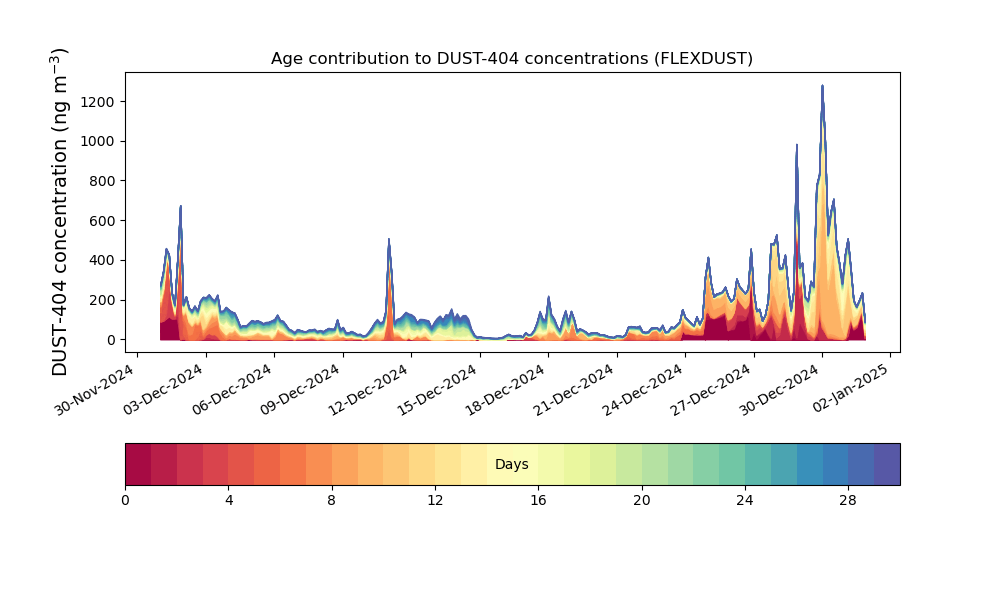Click the colorbar tick label 28

click(x=848, y=501)
